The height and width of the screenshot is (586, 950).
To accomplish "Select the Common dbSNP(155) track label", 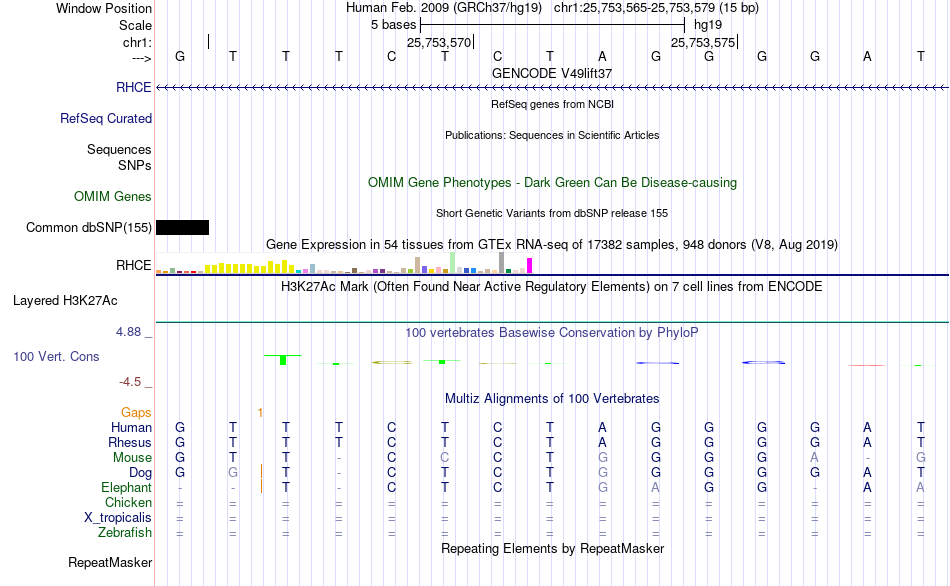I will tap(88, 227).
